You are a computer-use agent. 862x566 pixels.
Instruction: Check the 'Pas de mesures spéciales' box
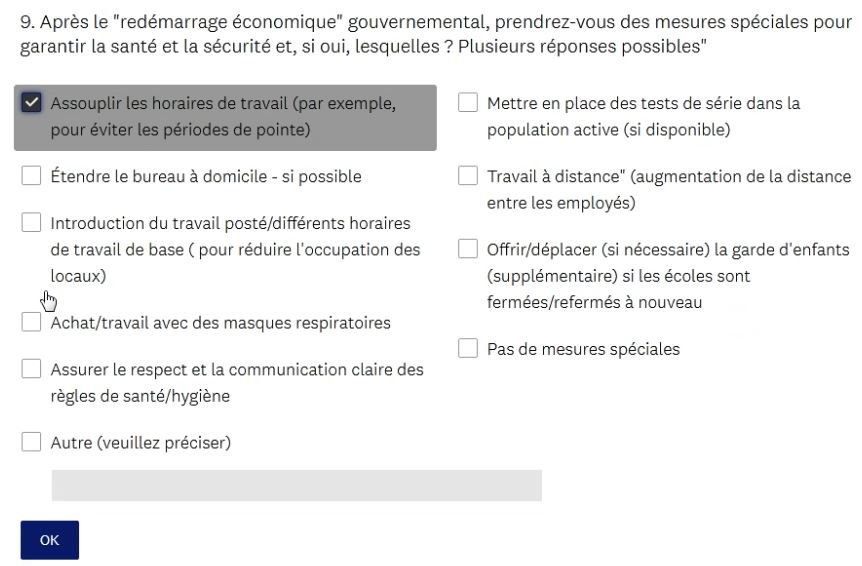(x=468, y=349)
